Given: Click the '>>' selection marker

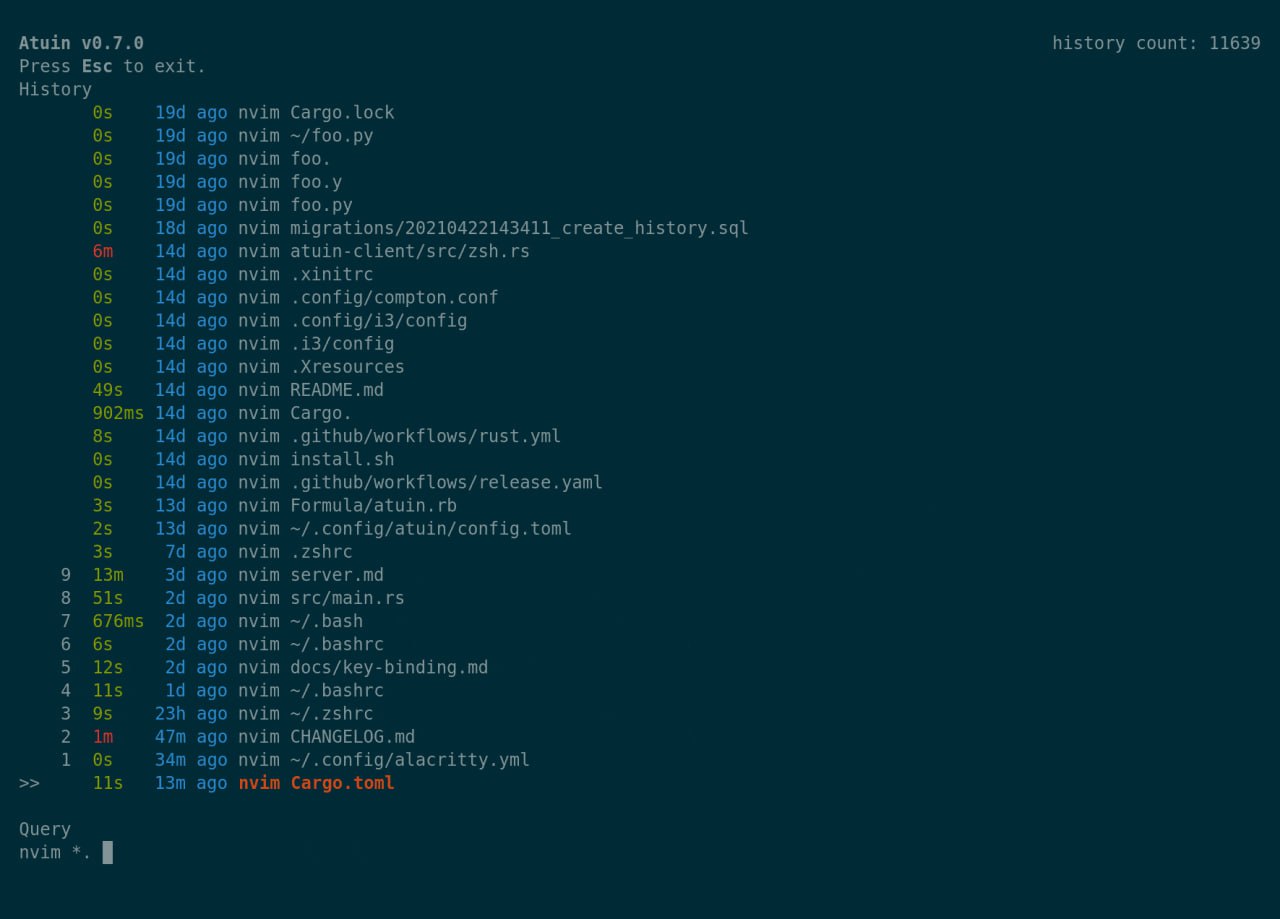Looking at the screenshot, I should [x=29, y=783].
